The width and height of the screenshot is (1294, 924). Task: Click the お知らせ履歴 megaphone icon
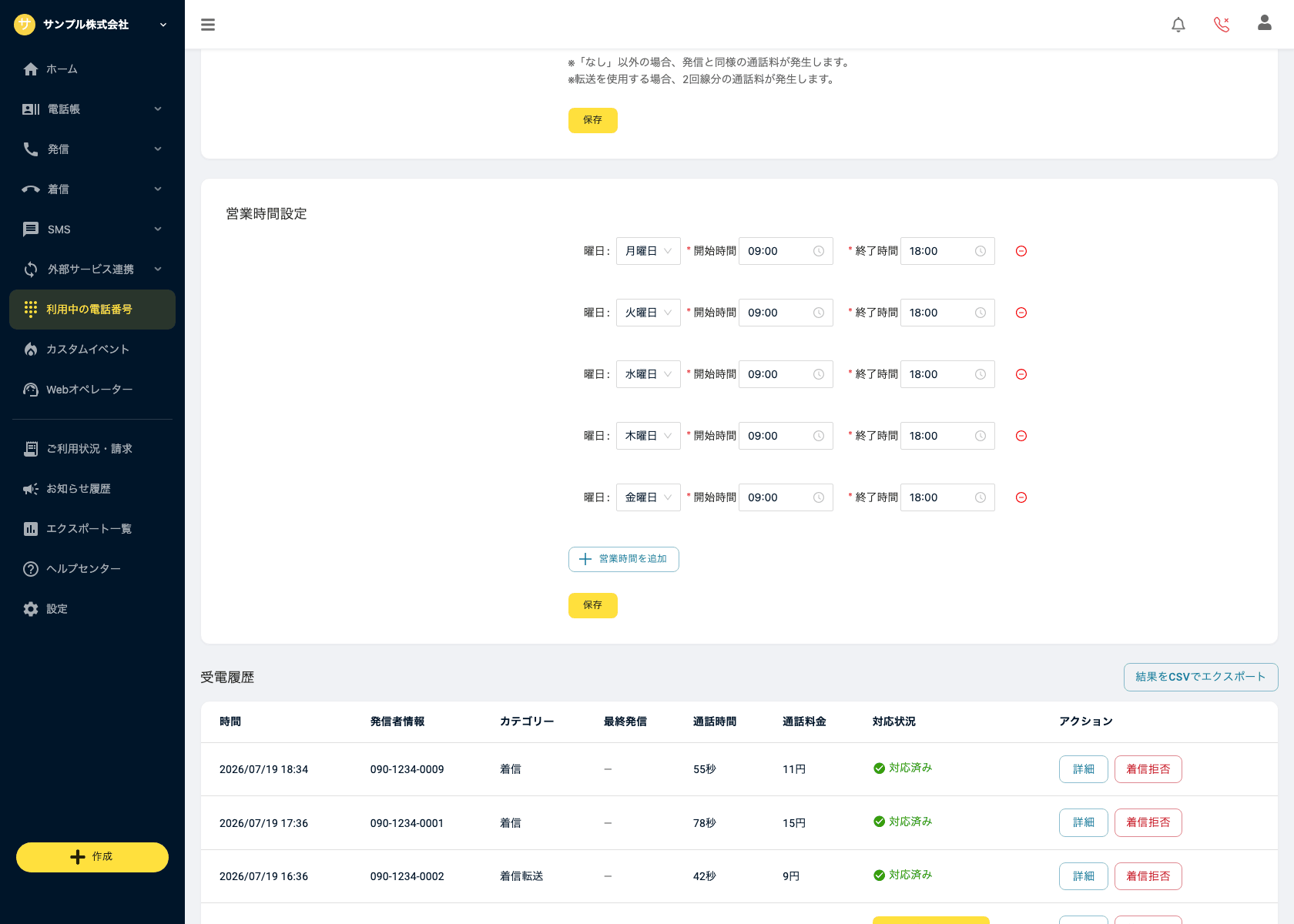coord(31,489)
